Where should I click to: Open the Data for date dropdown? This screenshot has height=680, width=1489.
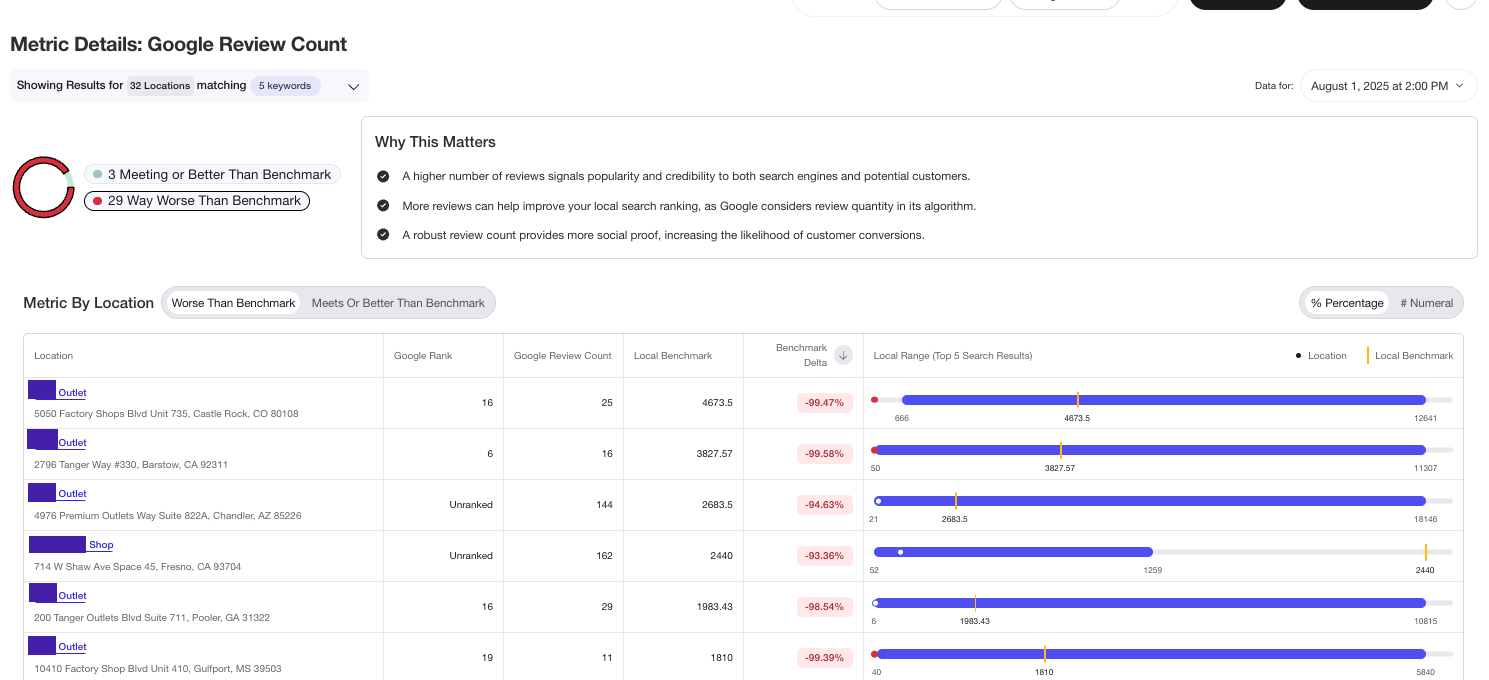click(x=1387, y=86)
